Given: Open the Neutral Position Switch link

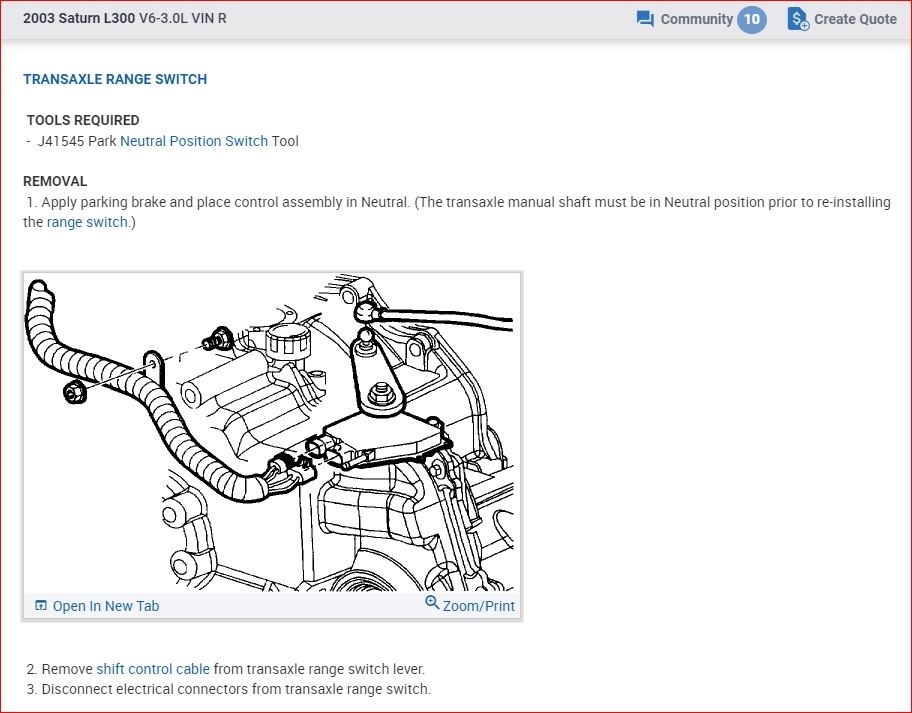Looking at the screenshot, I should click(x=194, y=141).
